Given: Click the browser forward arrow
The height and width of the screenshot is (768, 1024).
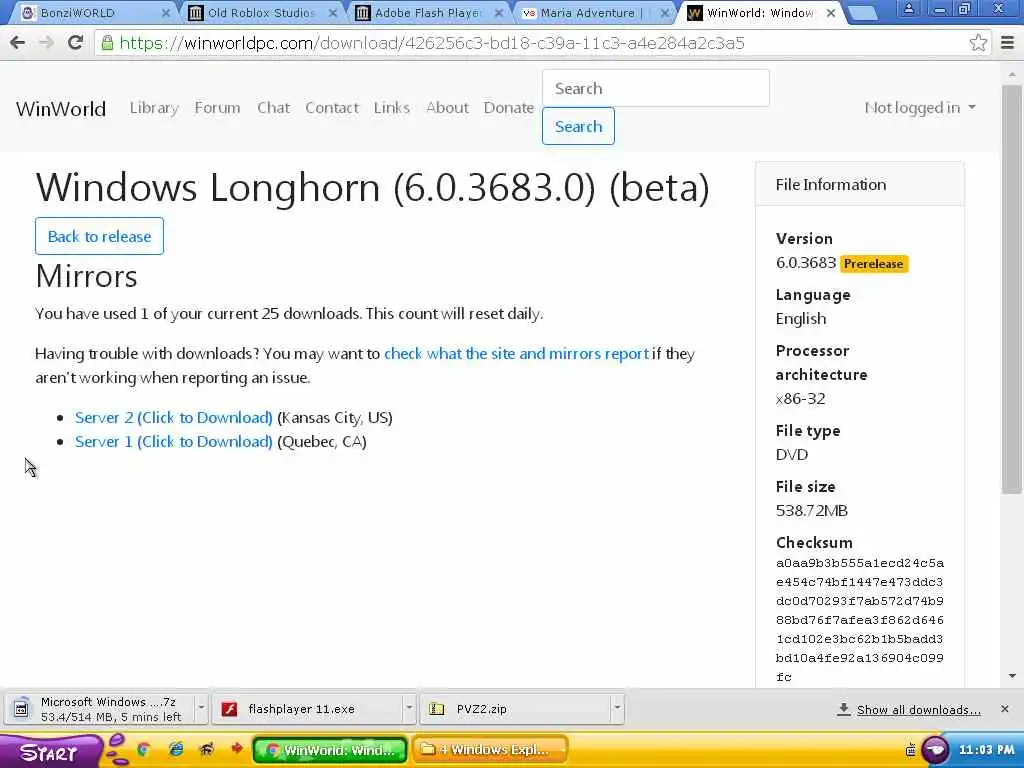Looking at the screenshot, I should [x=46, y=43].
